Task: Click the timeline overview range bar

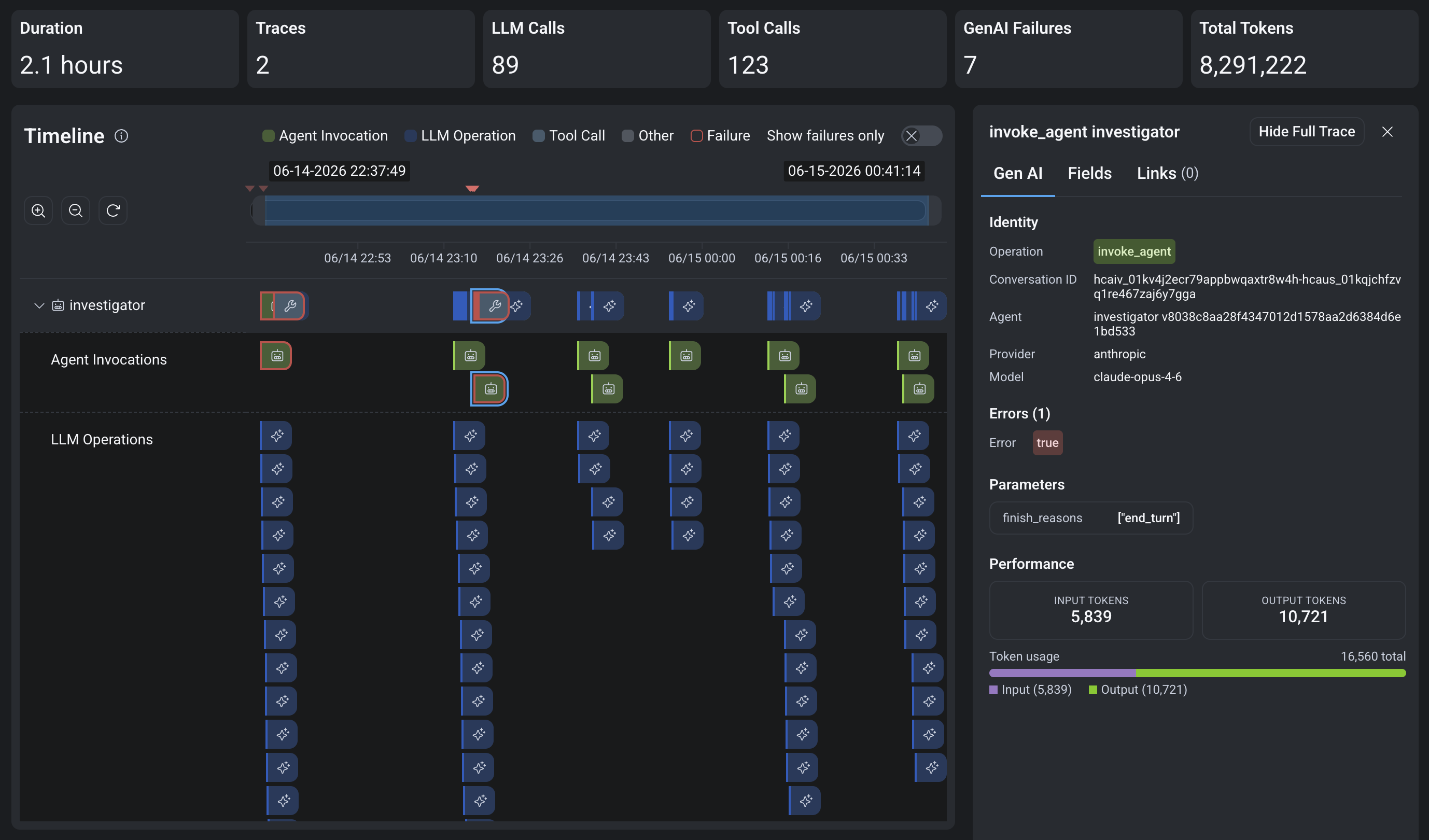Action: pos(595,211)
